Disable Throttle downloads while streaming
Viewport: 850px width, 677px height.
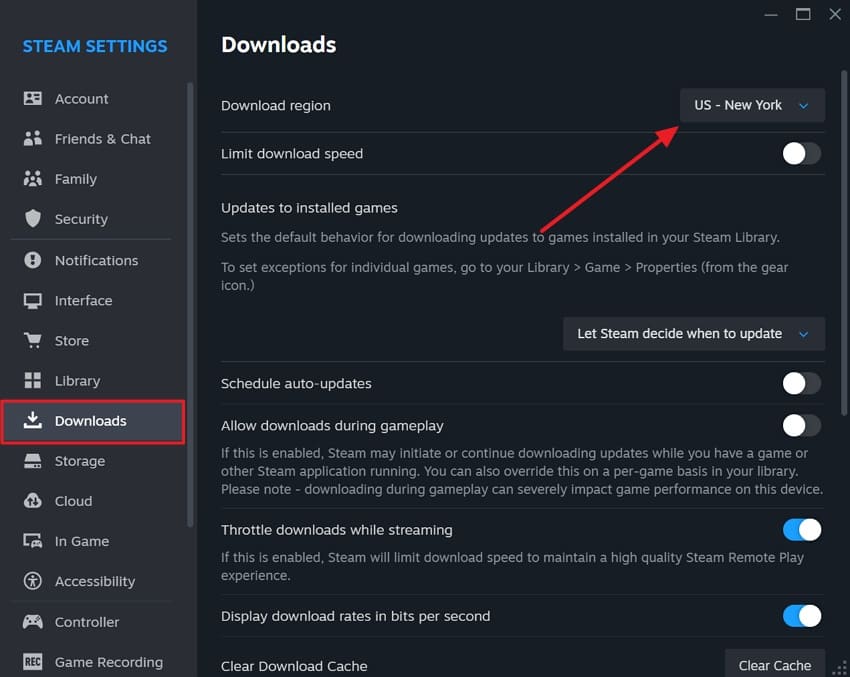(802, 529)
